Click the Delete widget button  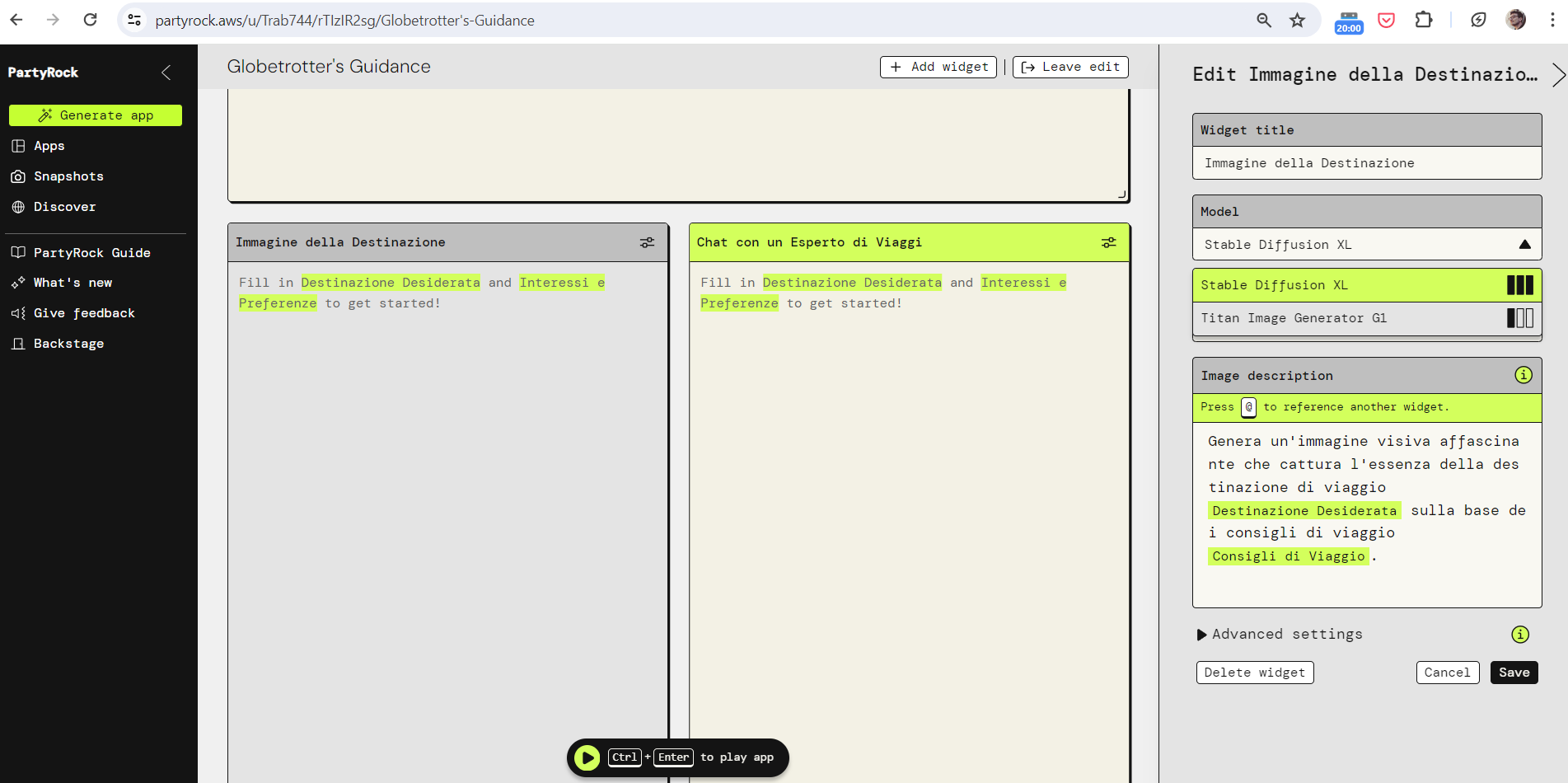(x=1254, y=673)
